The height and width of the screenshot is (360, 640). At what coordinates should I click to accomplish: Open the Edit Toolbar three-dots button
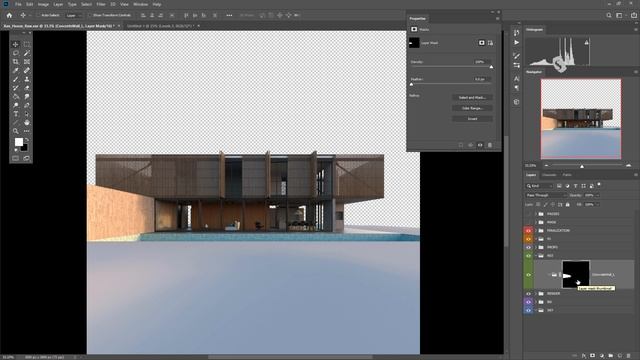click(x=27, y=131)
